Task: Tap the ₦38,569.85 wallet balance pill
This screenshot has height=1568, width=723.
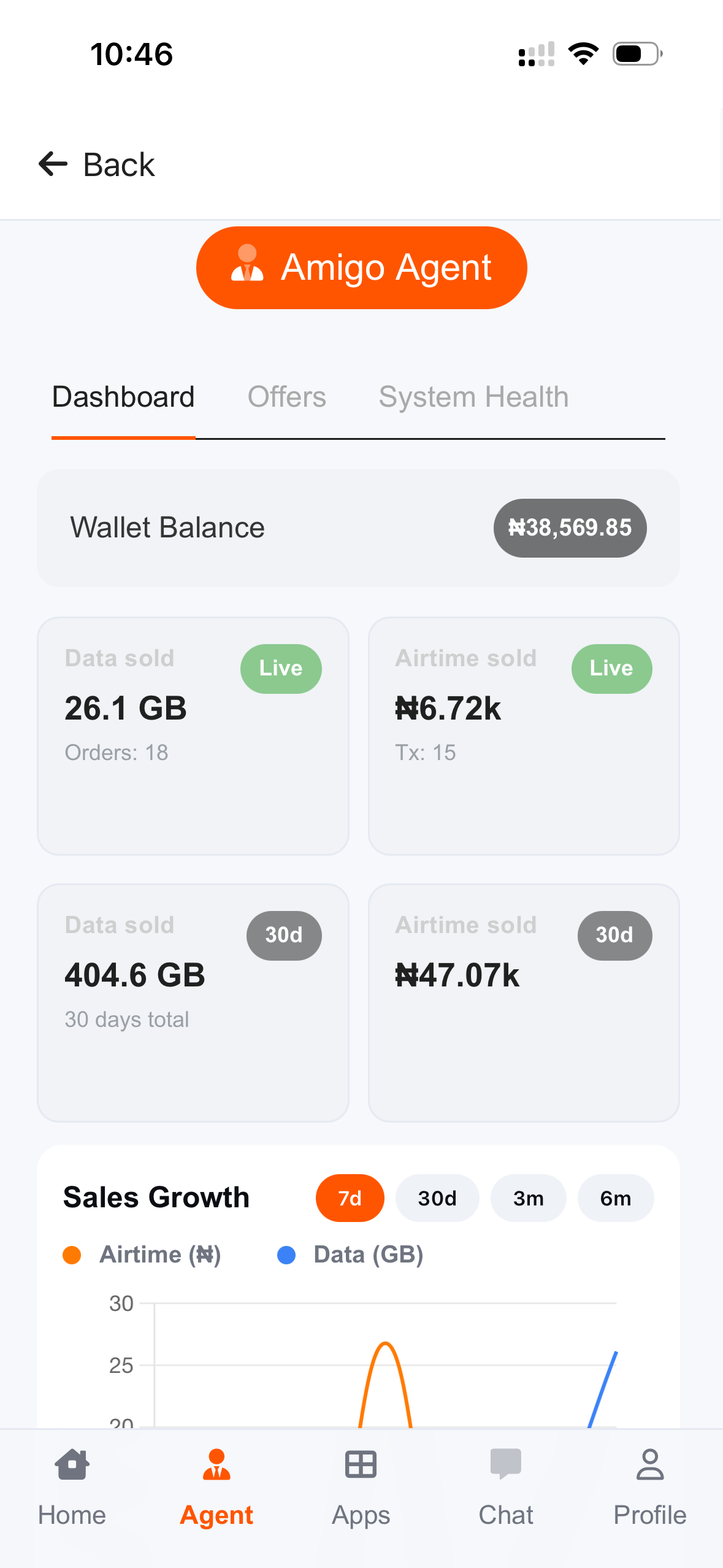Action: tap(570, 528)
